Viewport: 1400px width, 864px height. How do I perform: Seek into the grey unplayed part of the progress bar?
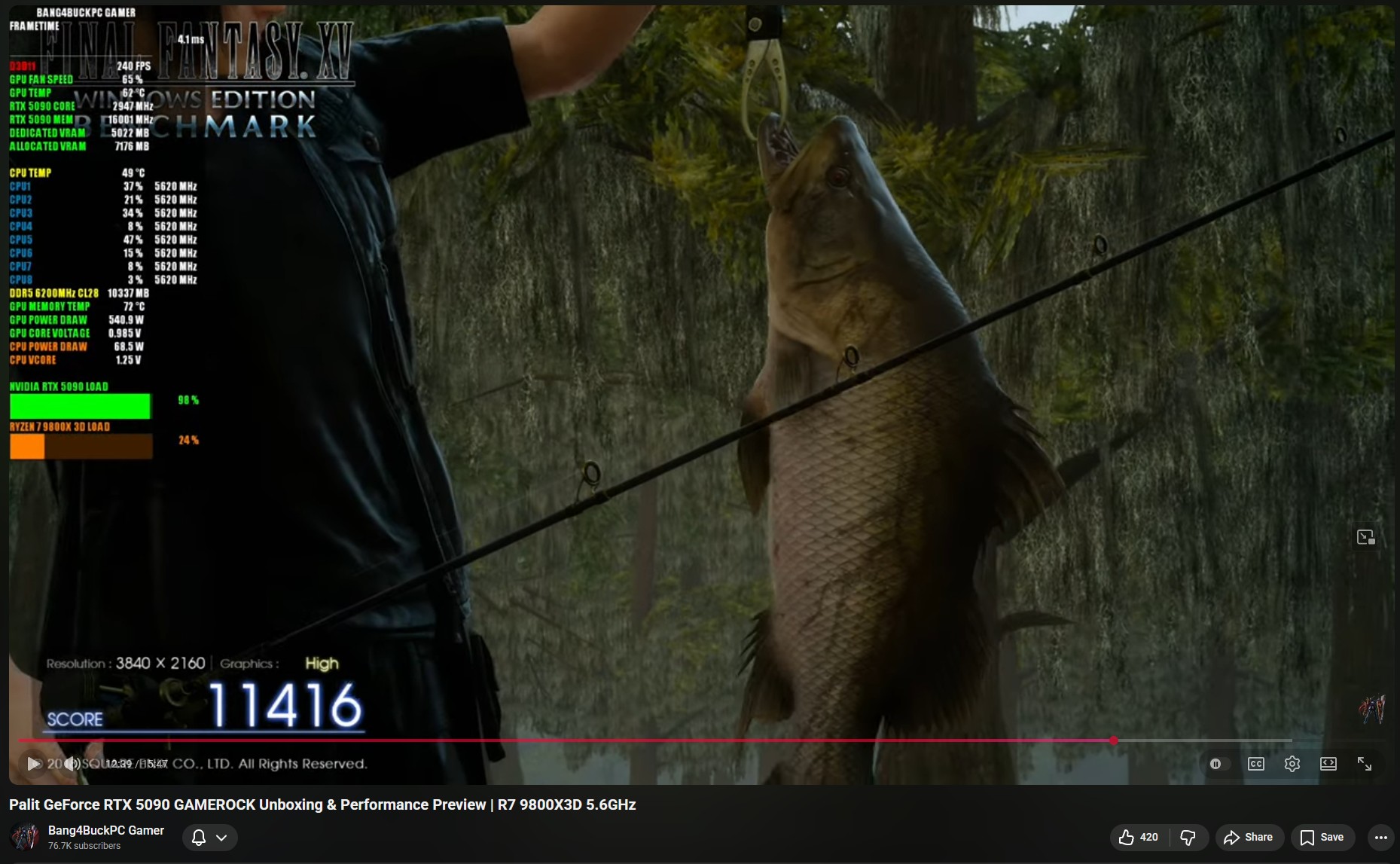(x=1203, y=740)
